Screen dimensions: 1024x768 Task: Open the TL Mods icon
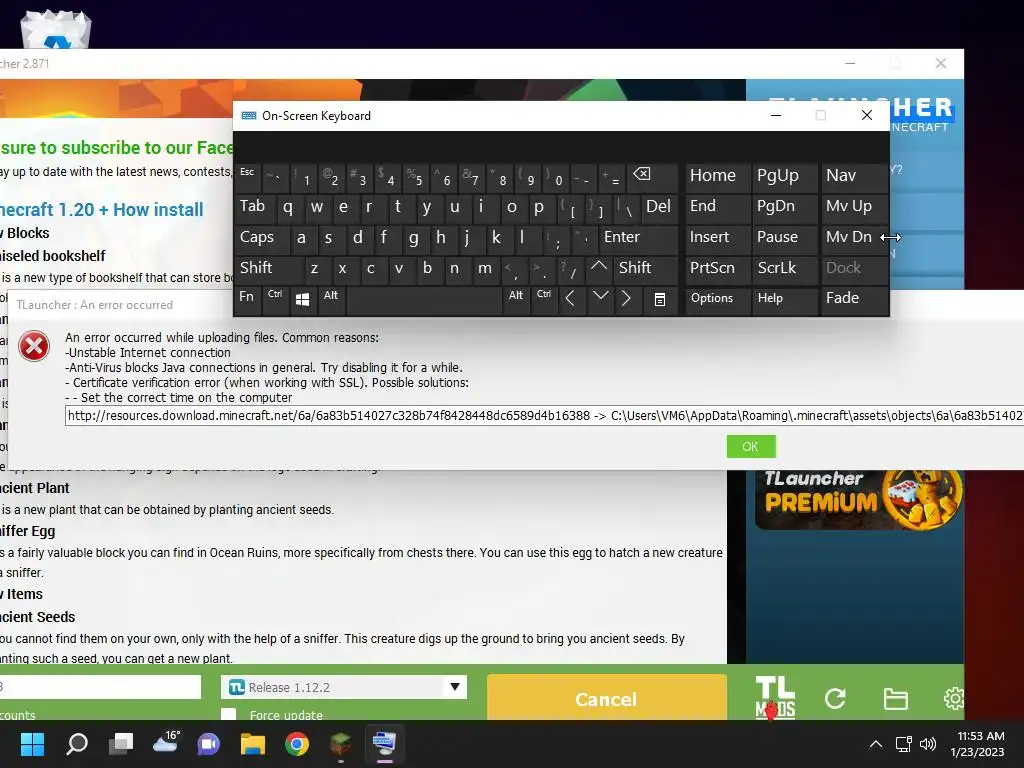coord(775,697)
